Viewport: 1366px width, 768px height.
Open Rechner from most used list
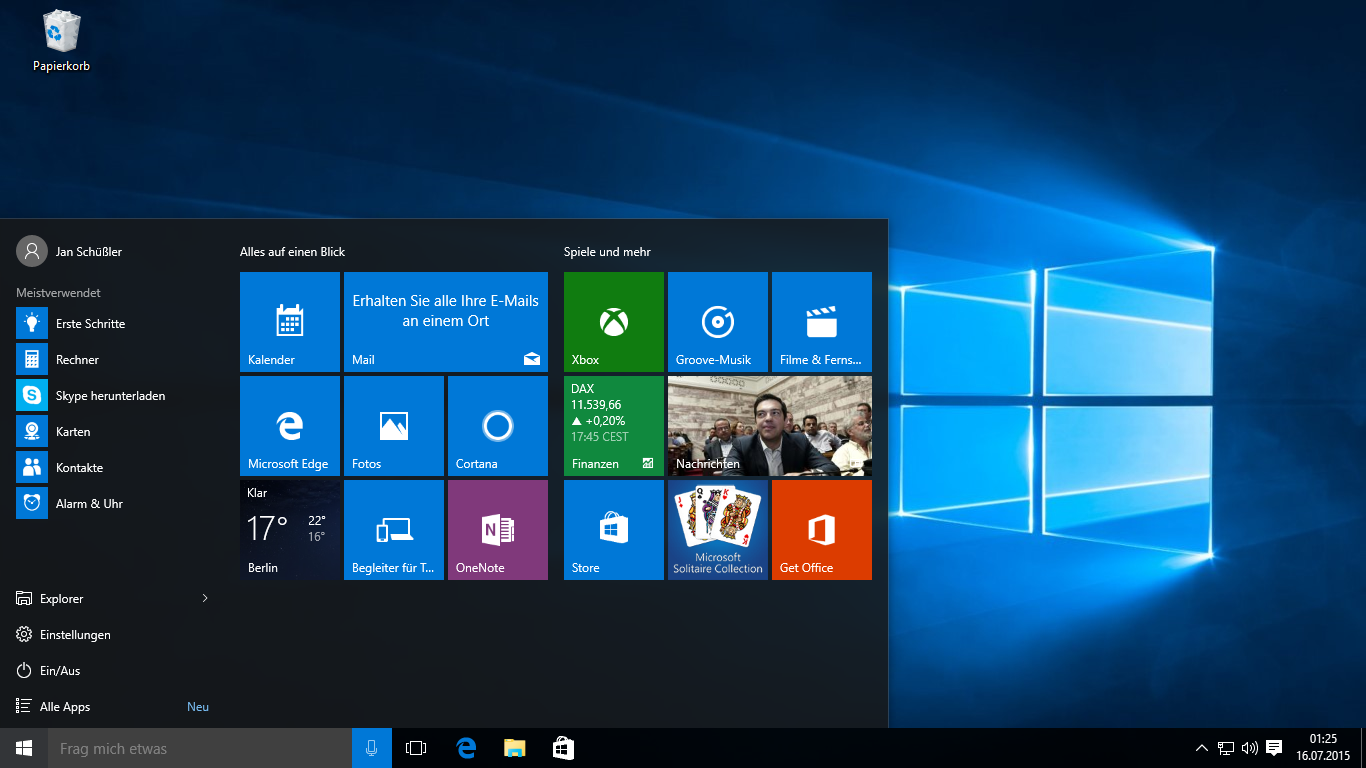tap(77, 360)
